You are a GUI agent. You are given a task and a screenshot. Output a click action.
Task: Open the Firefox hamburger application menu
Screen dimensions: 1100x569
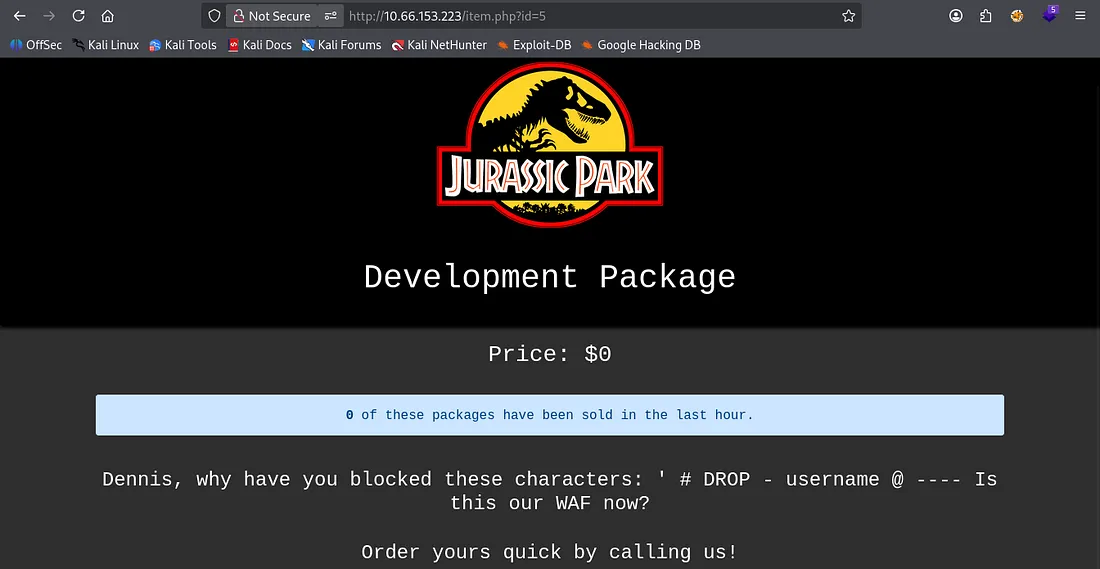pyautogui.click(x=1080, y=16)
